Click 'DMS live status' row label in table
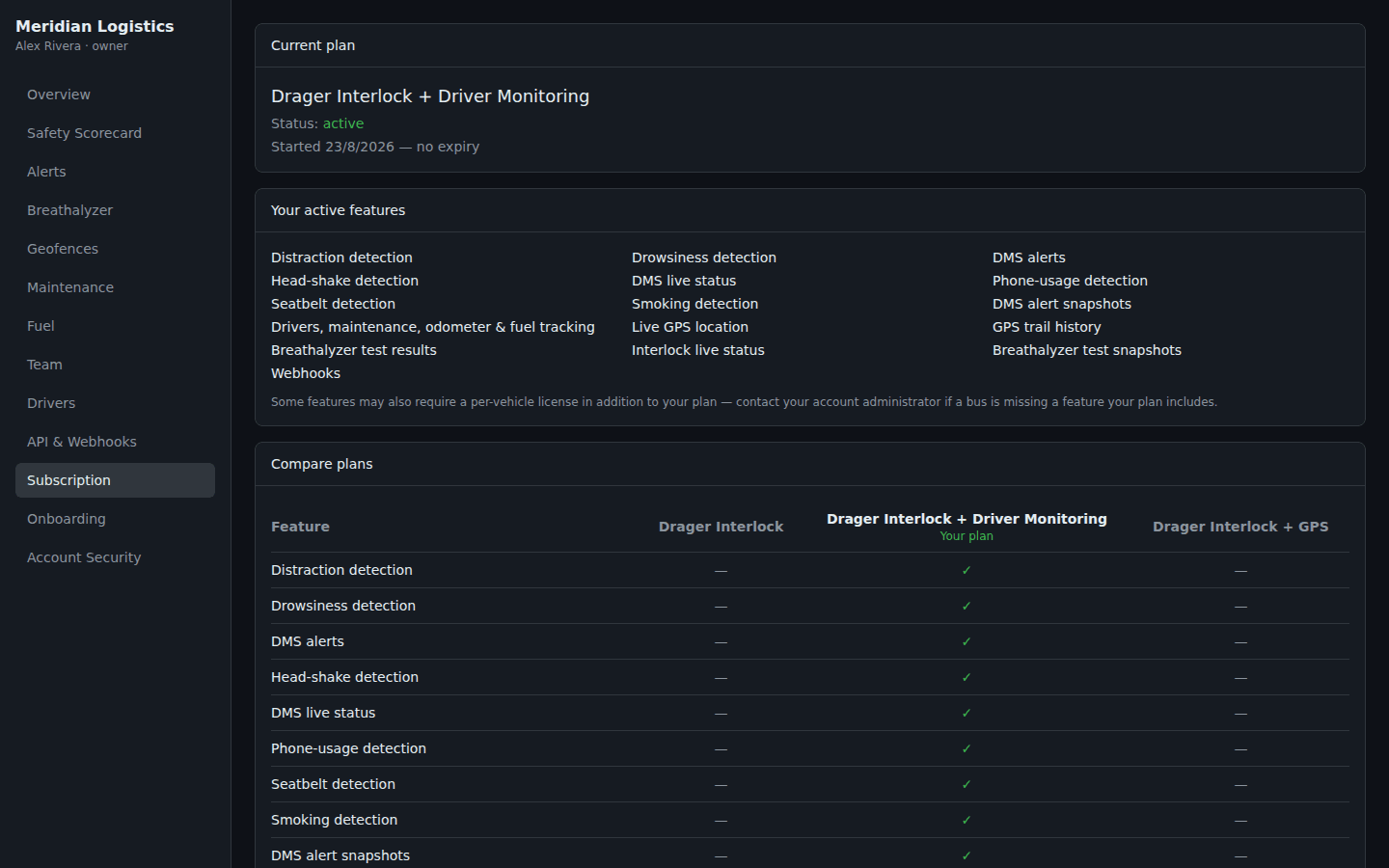The image size is (1389, 868). coord(323,713)
